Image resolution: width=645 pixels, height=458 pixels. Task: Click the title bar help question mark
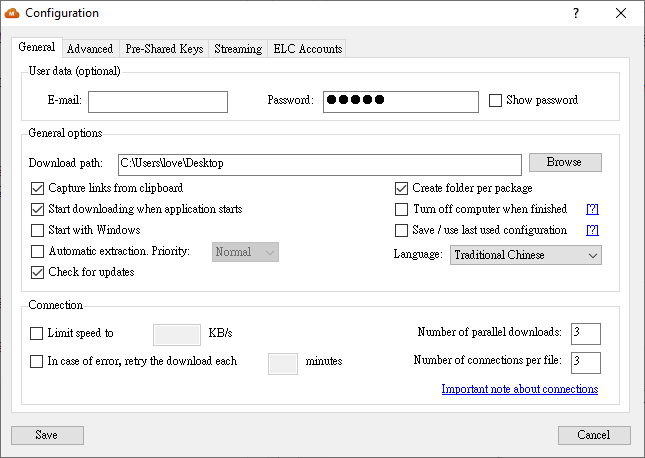coord(575,13)
